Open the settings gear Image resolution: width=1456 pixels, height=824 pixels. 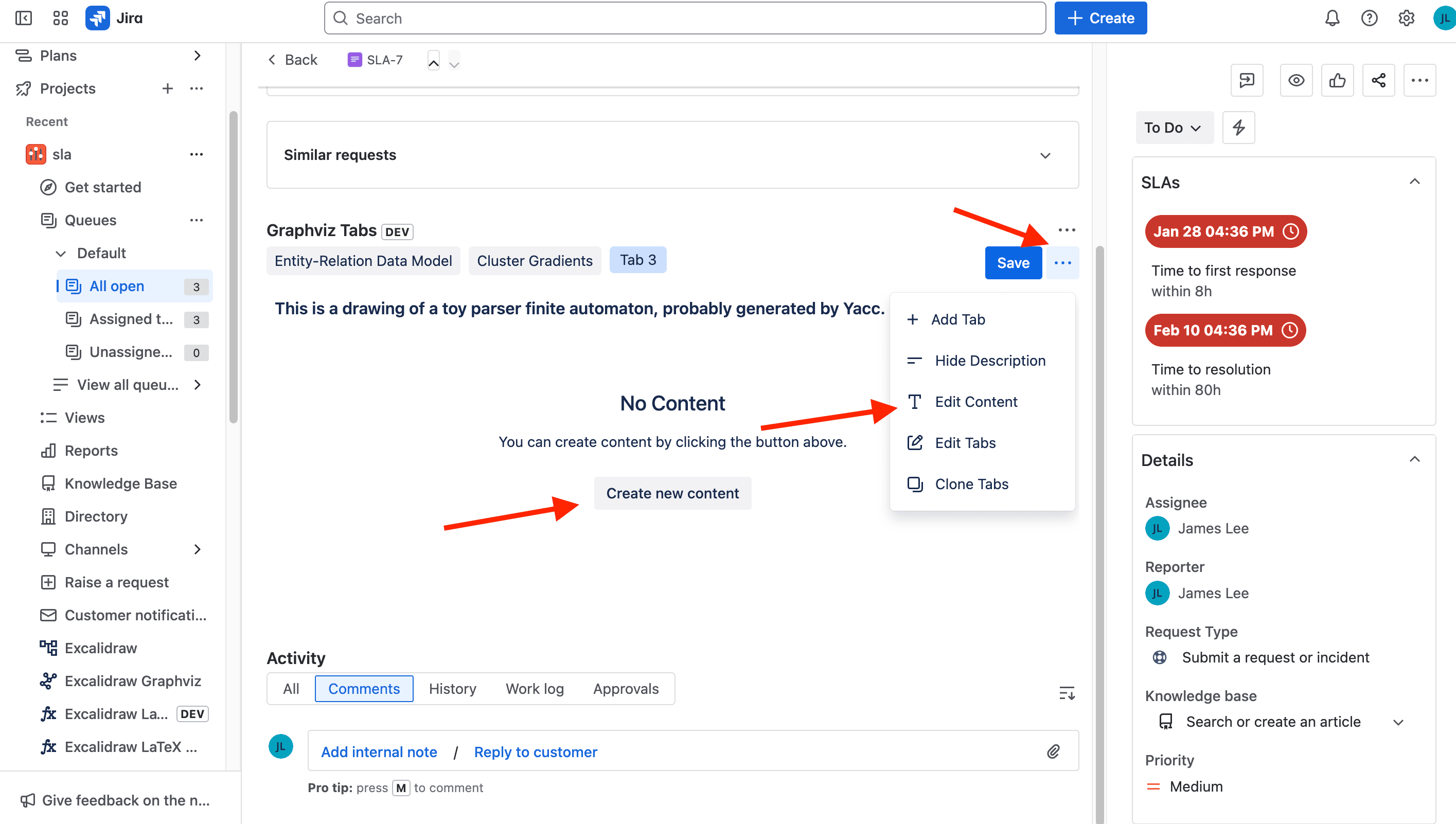pos(1406,18)
